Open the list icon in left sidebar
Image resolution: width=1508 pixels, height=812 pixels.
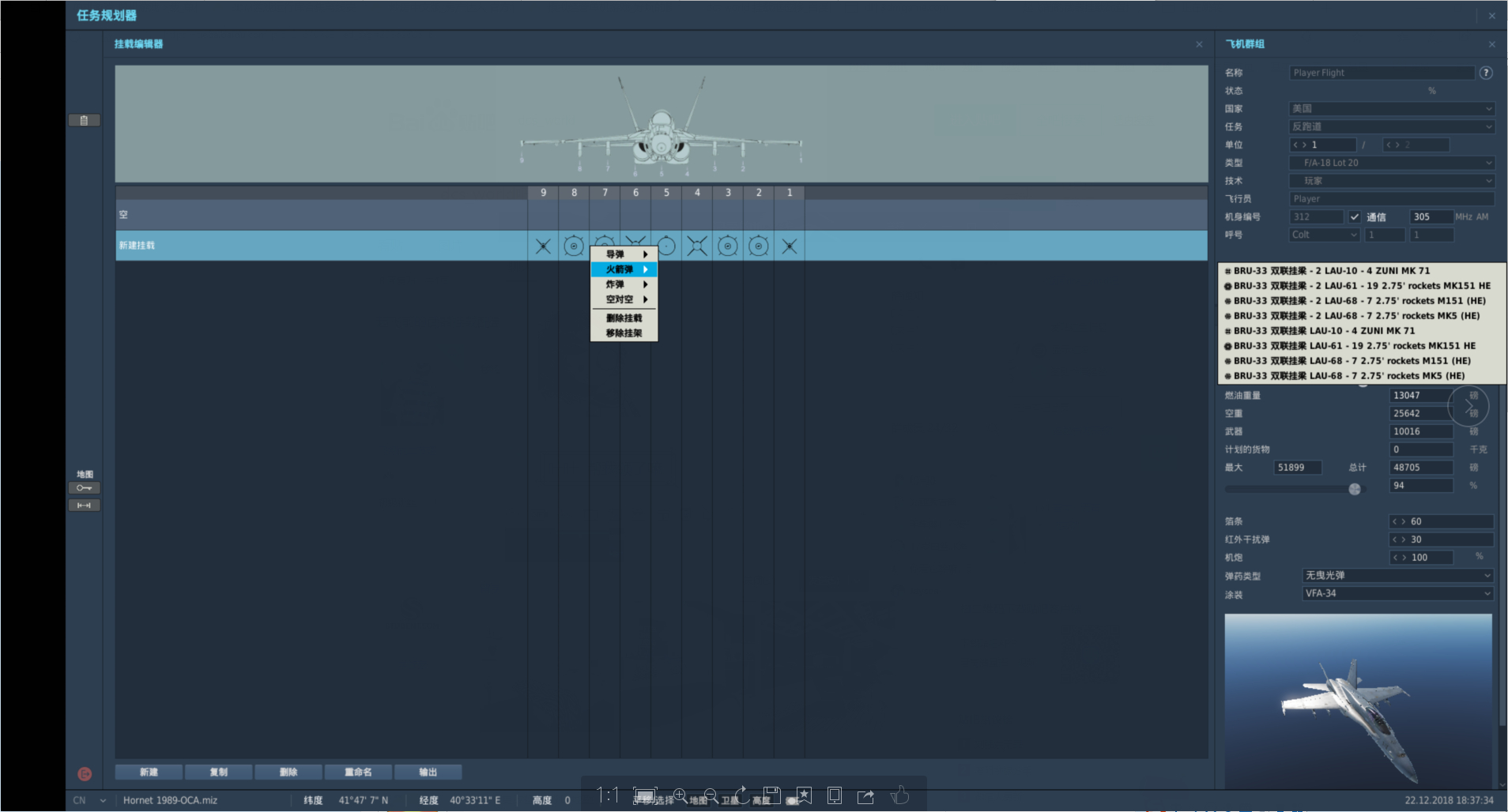(x=84, y=121)
